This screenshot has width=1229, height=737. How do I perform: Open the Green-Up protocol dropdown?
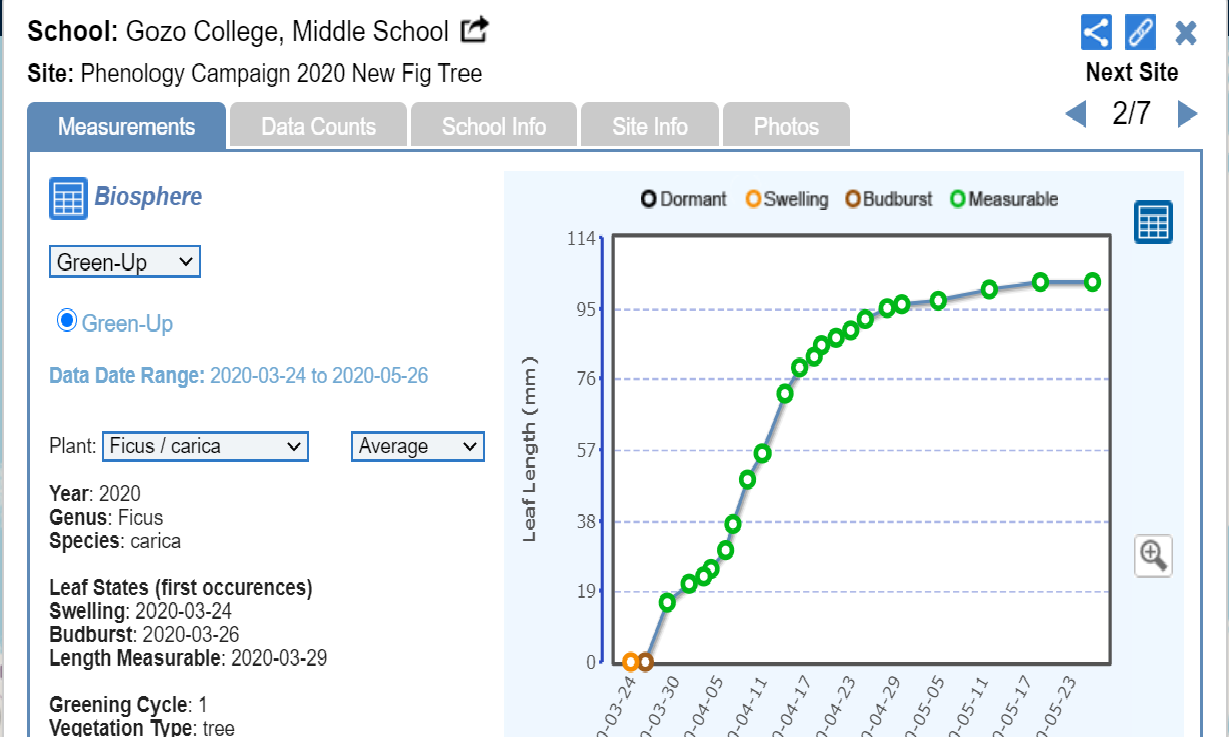click(x=125, y=263)
